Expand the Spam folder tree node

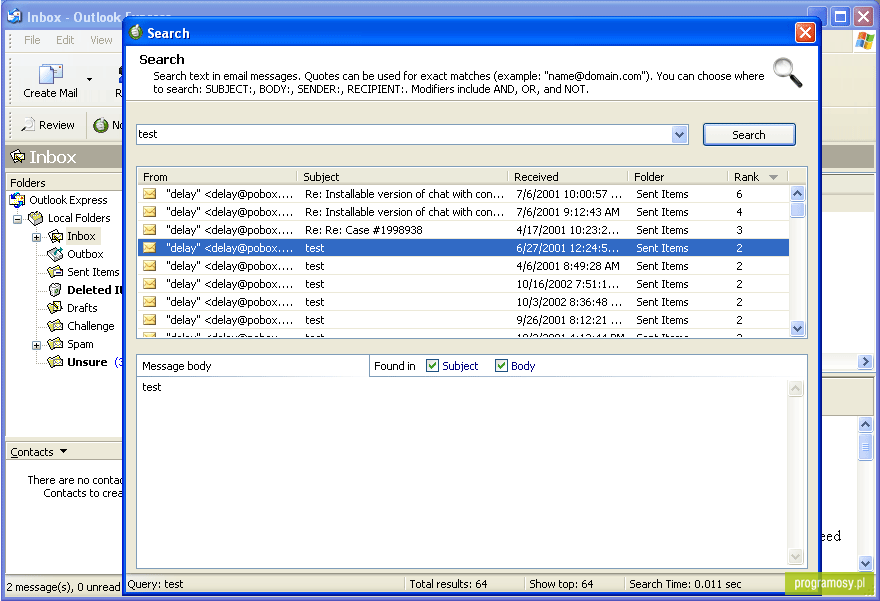pyautogui.click(x=36, y=345)
